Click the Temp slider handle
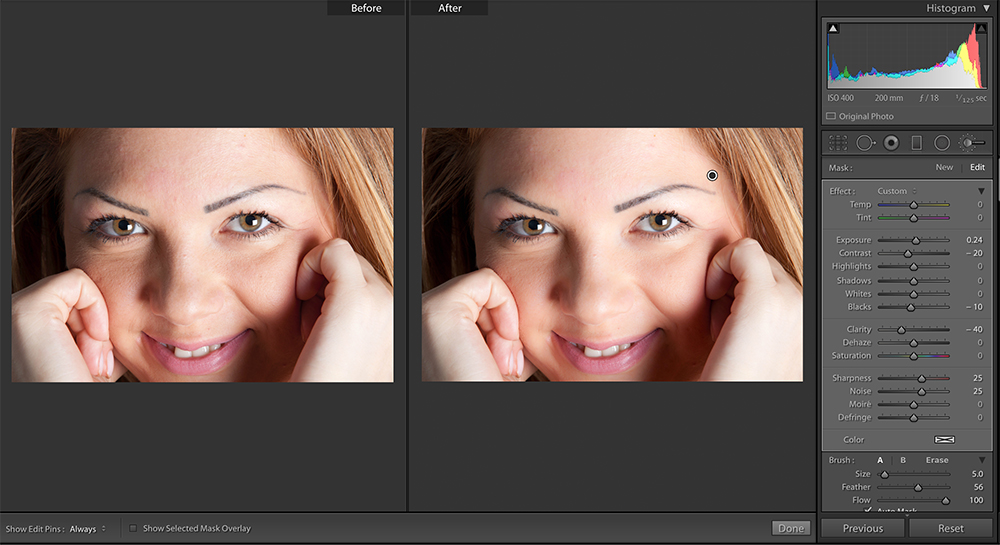 (x=913, y=205)
